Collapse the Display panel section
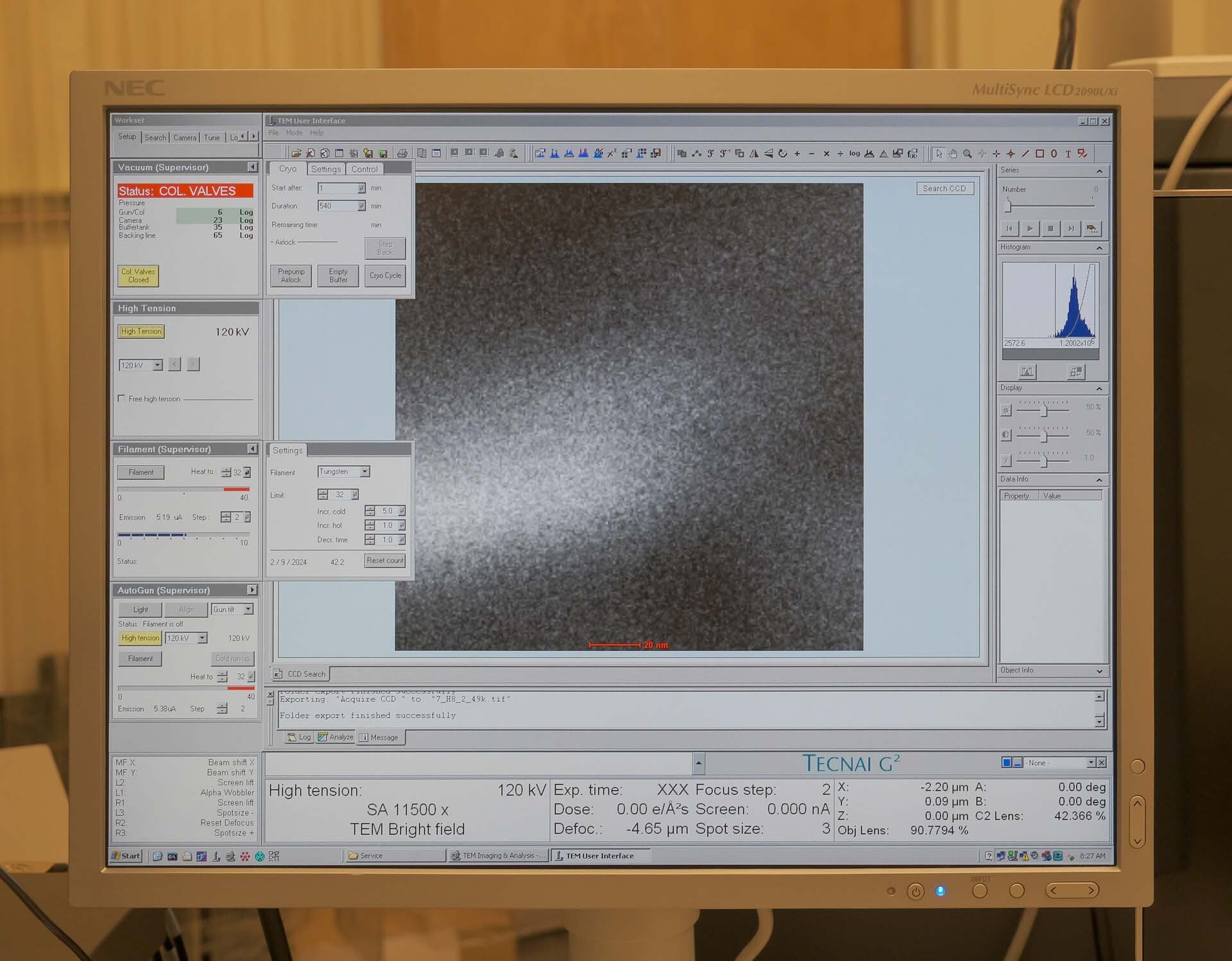The image size is (1232, 961). (1099, 389)
